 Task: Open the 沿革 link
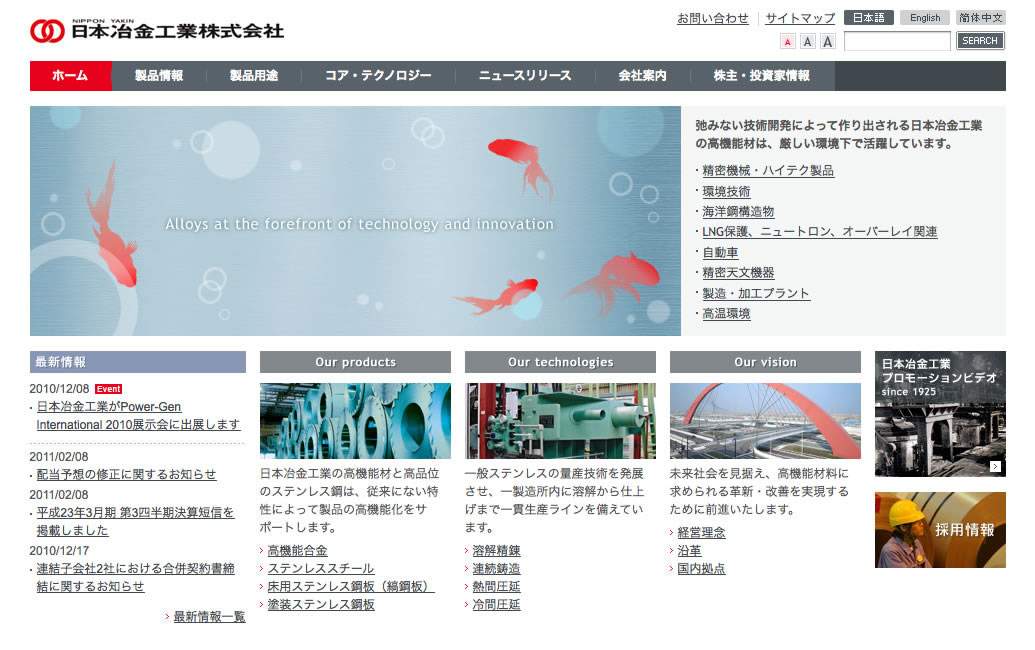point(689,551)
